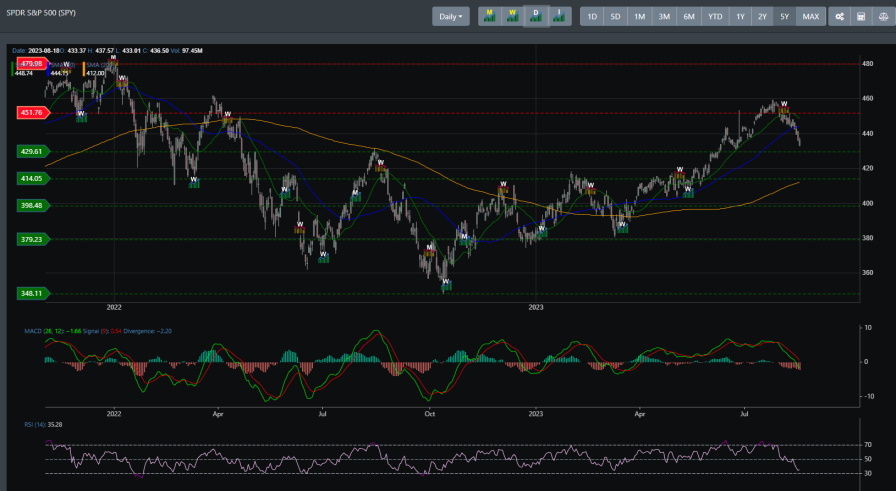Click the 360 price axis label
Image resolution: width=896 pixels, height=491 pixels.
(x=867, y=273)
